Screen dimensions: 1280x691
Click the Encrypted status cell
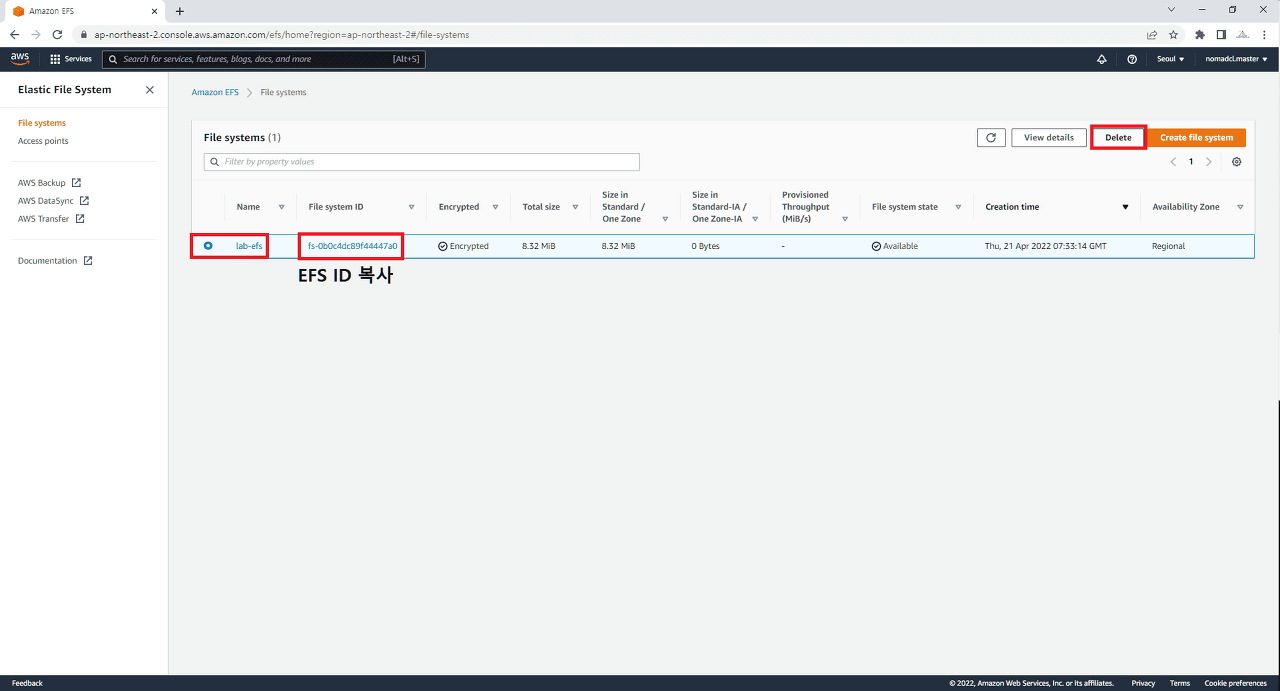464,246
